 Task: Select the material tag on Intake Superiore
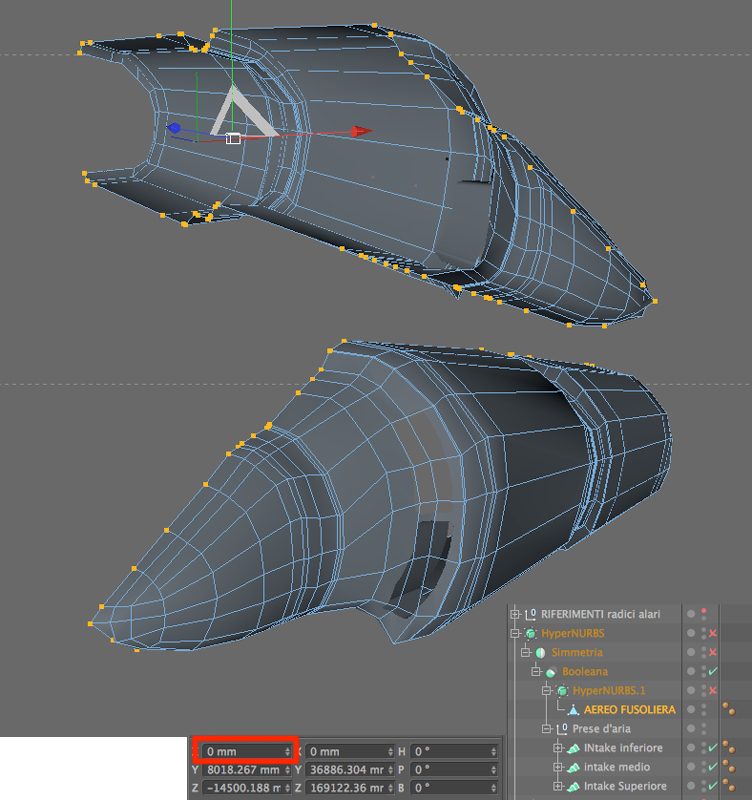pos(729,786)
